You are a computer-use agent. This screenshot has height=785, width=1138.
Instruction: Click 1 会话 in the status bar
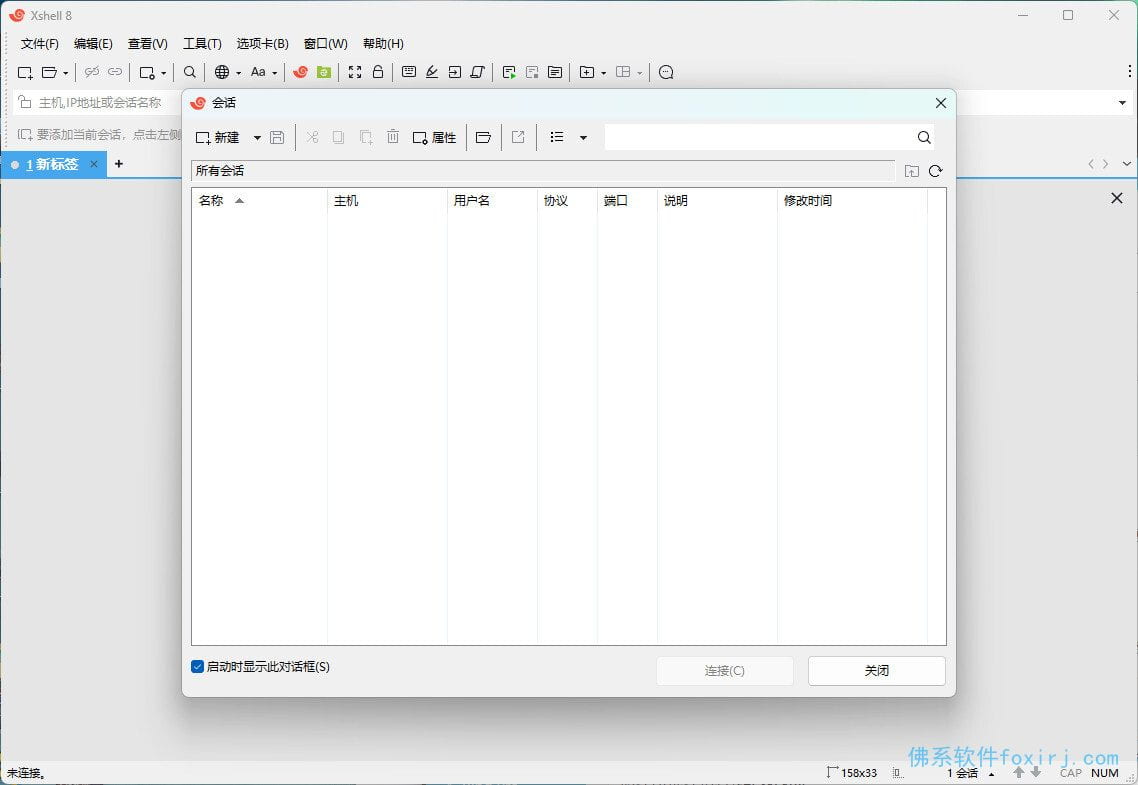coord(962,773)
